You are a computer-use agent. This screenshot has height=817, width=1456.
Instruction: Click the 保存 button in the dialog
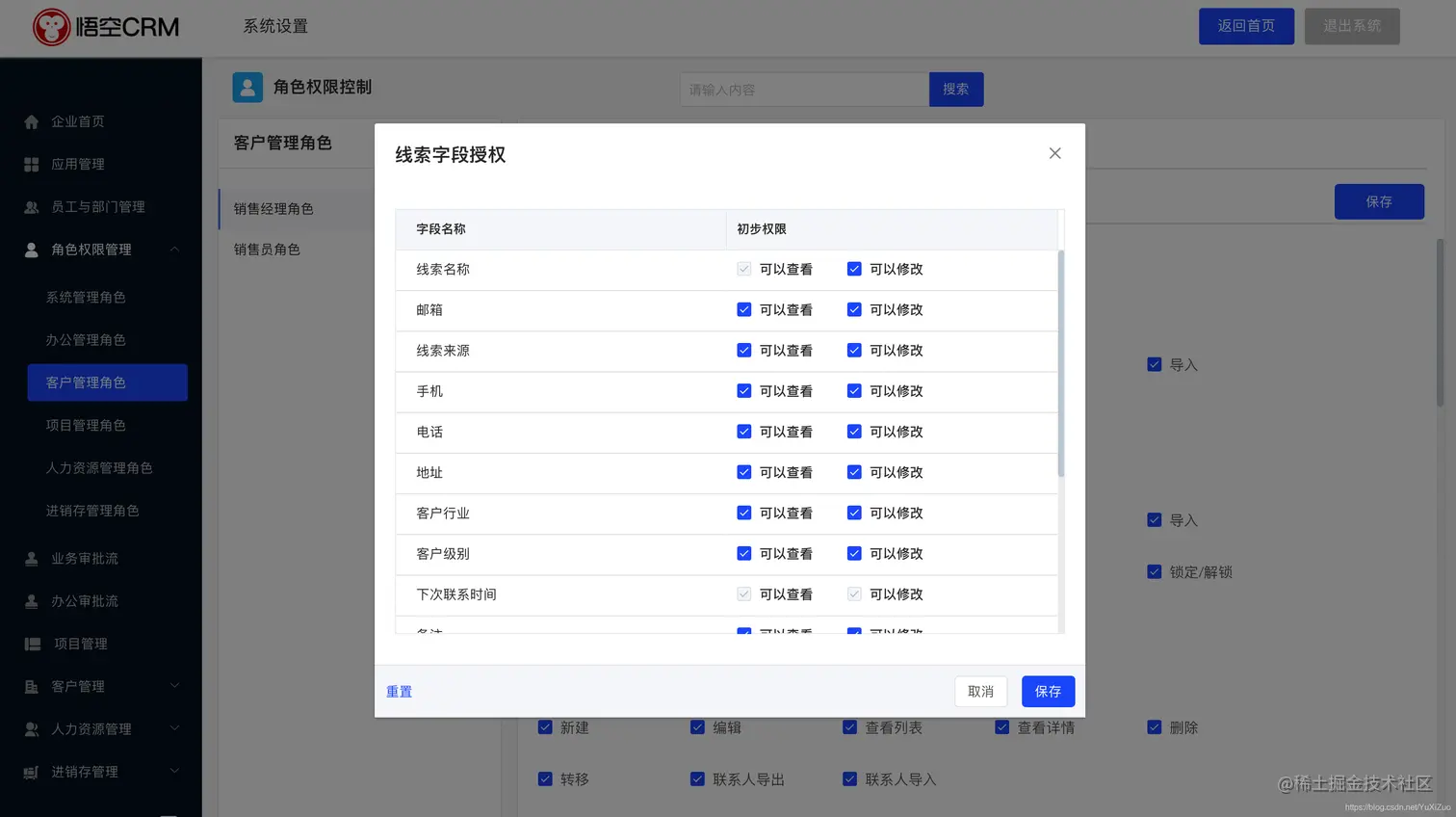[1048, 691]
